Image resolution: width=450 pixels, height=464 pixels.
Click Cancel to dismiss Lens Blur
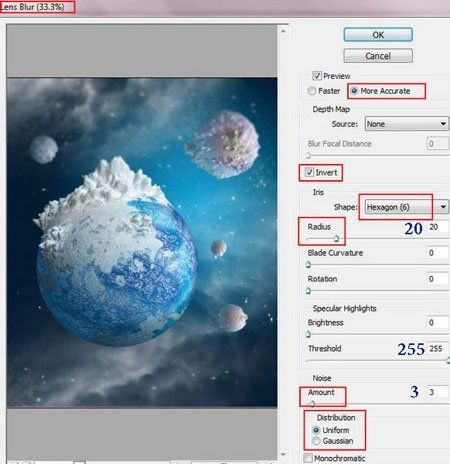(378, 56)
